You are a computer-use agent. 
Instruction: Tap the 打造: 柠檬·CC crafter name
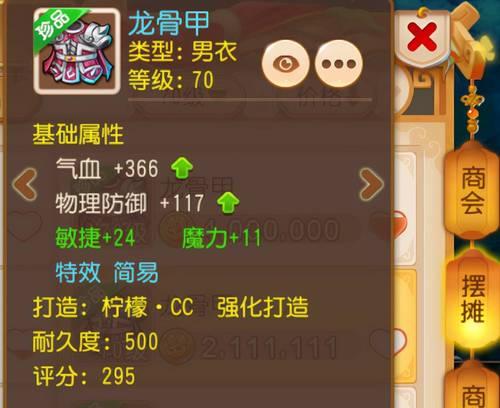[x=113, y=307]
